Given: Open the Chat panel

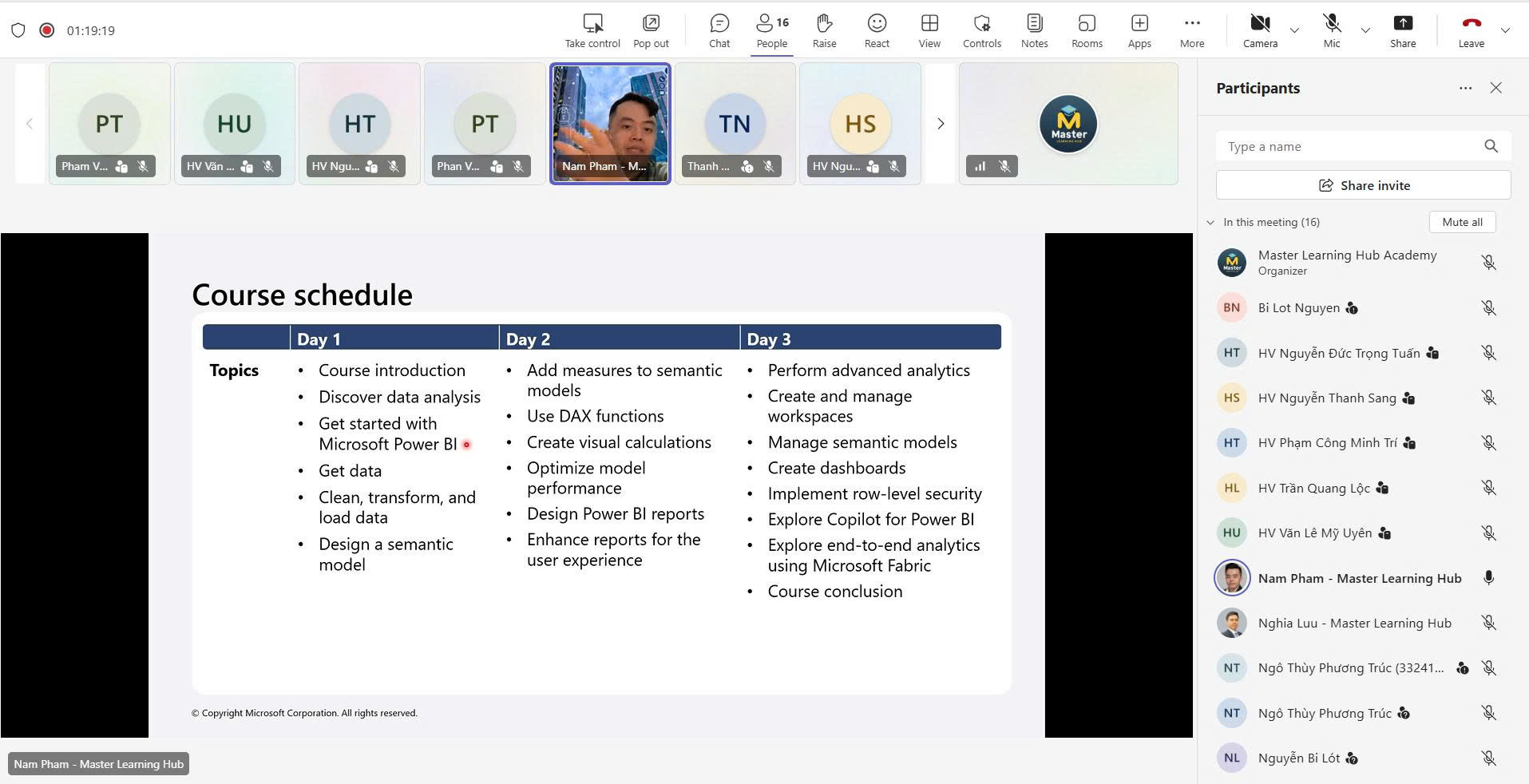Looking at the screenshot, I should click(719, 30).
